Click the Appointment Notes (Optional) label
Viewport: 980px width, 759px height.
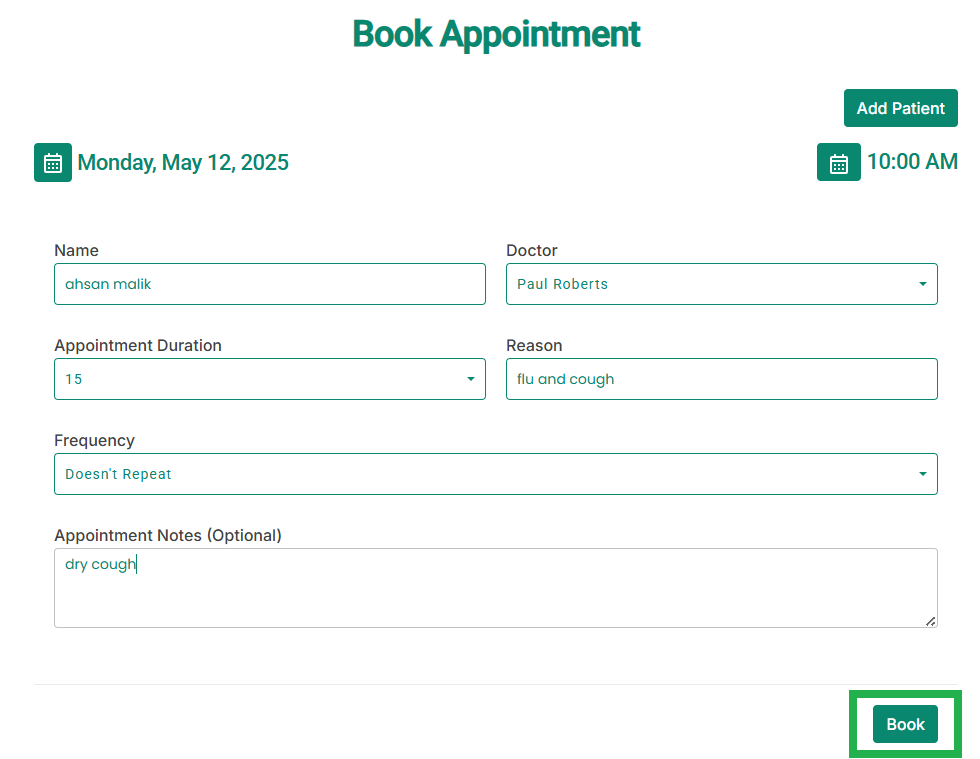(x=168, y=535)
